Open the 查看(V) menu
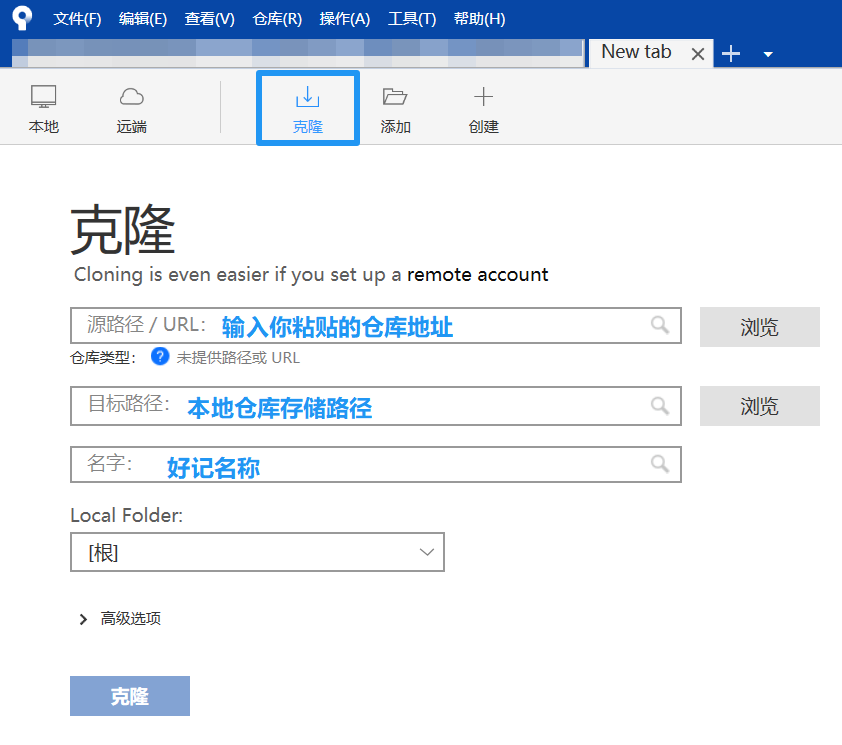This screenshot has width=842, height=745. click(x=209, y=19)
